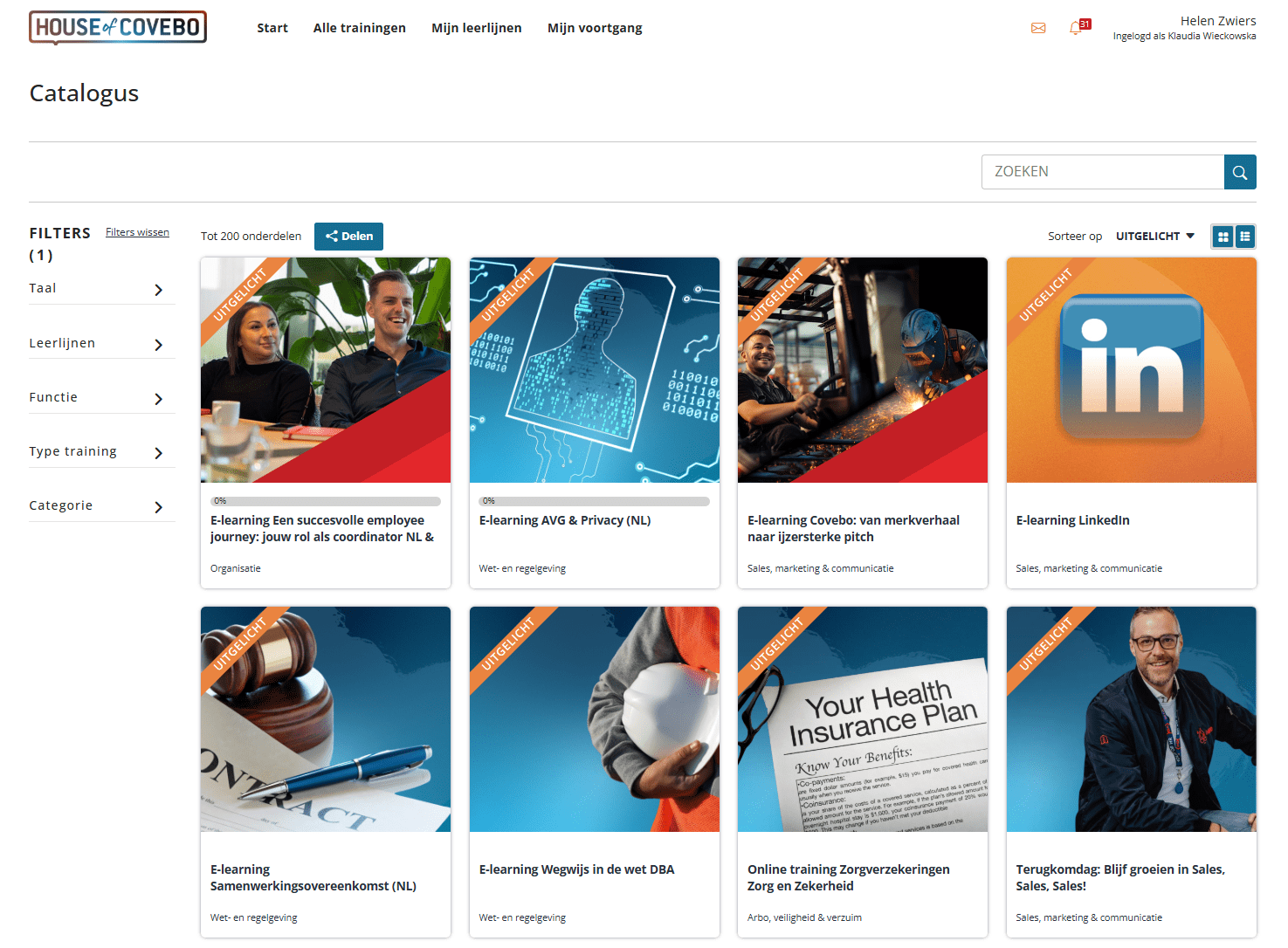The width and height of the screenshot is (1288, 948).
Task: Click the progress bar on E-learning AVG & Privacy
Action: point(595,501)
